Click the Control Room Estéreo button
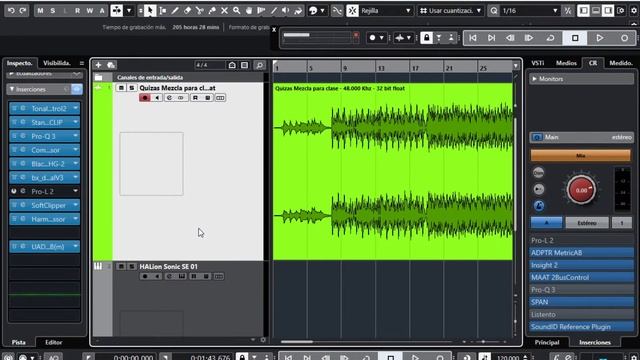Screen dimensions: 640x360 [587, 223]
